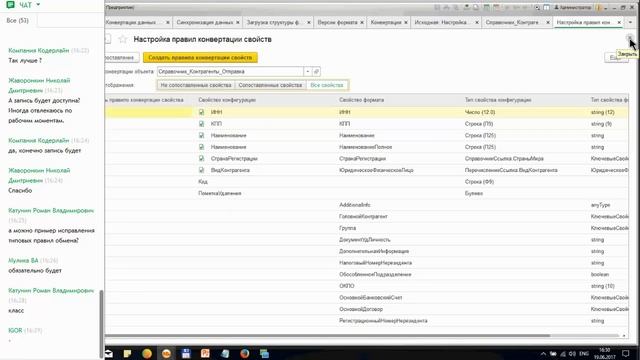Click the calendar icon in top toolbar
The image size is (640, 360).
pyautogui.click(x=496, y=8)
